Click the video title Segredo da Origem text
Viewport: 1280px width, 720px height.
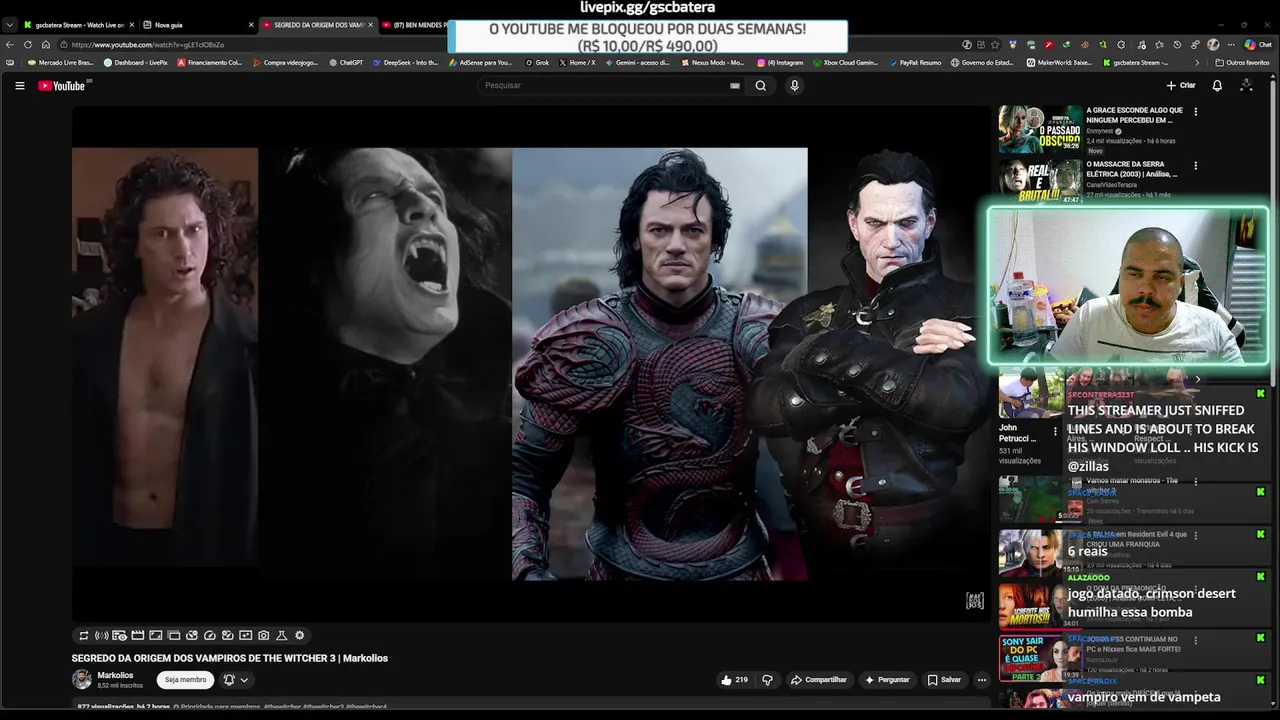tap(229, 658)
